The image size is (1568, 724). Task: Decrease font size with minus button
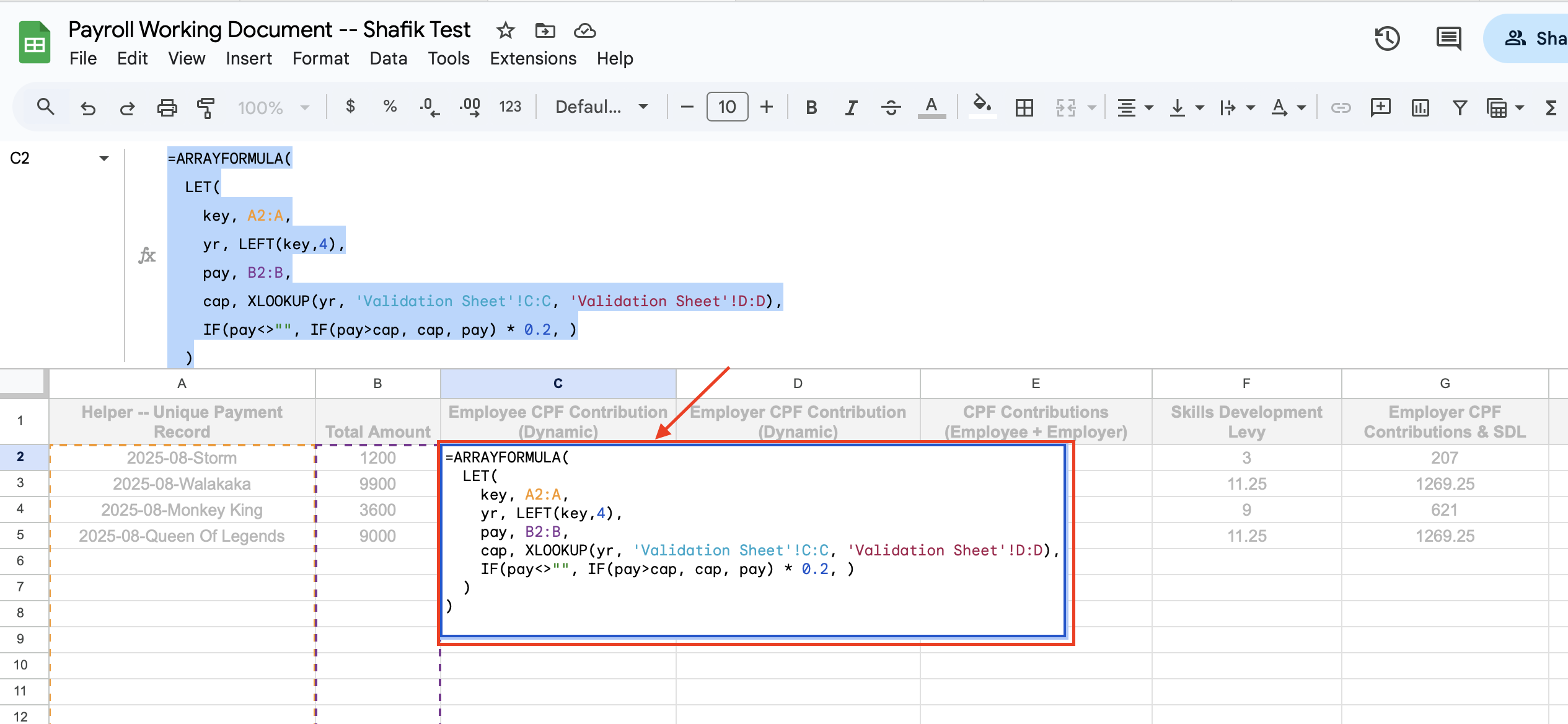687,107
